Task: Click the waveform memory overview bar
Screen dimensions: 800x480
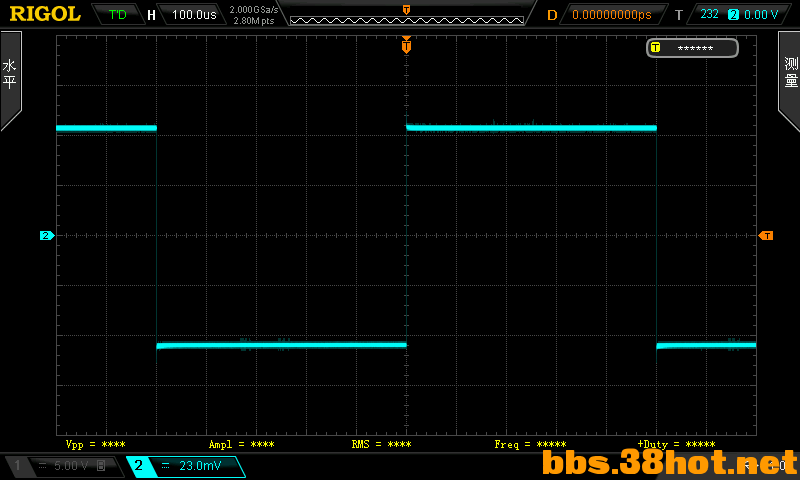Action: (407, 20)
